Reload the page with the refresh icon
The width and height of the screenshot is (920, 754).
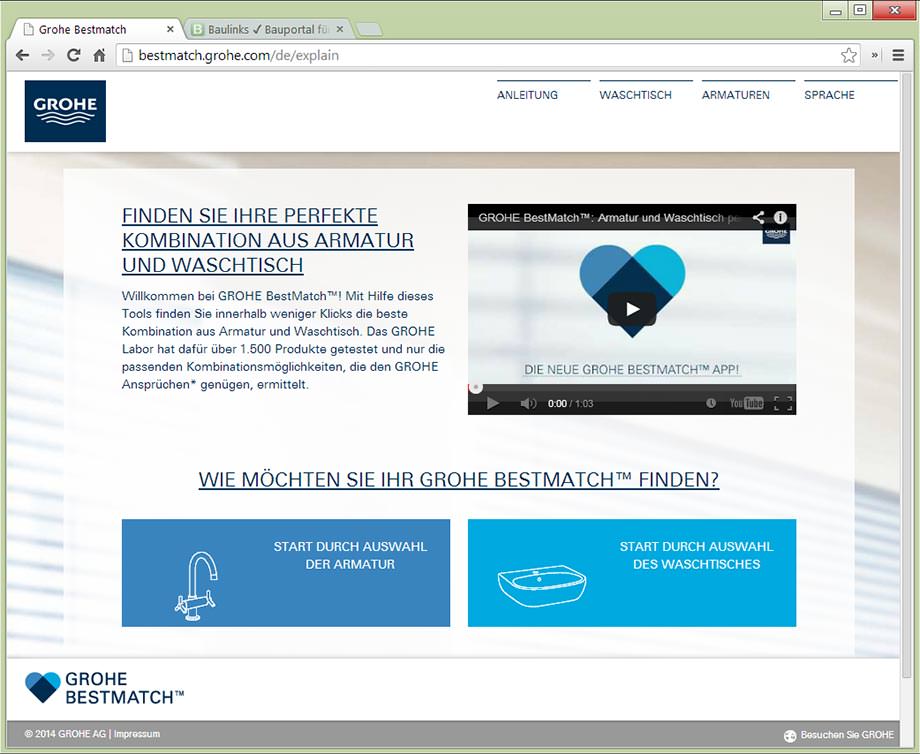click(74, 55)
